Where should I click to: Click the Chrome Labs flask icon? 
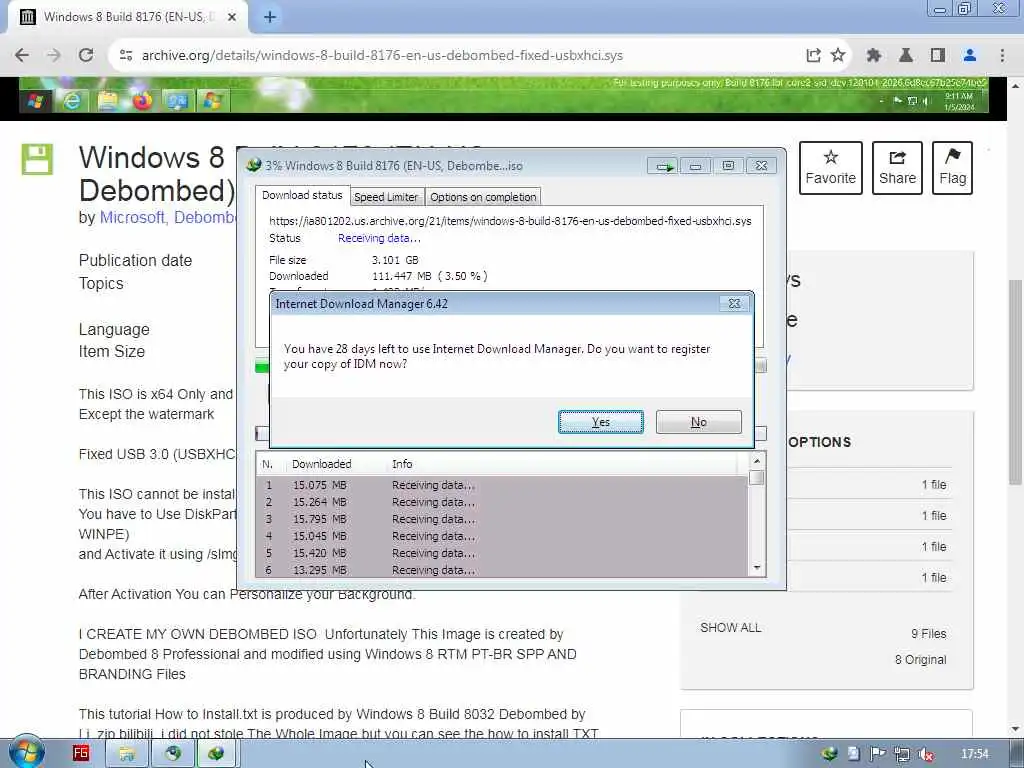pos(906,56)
